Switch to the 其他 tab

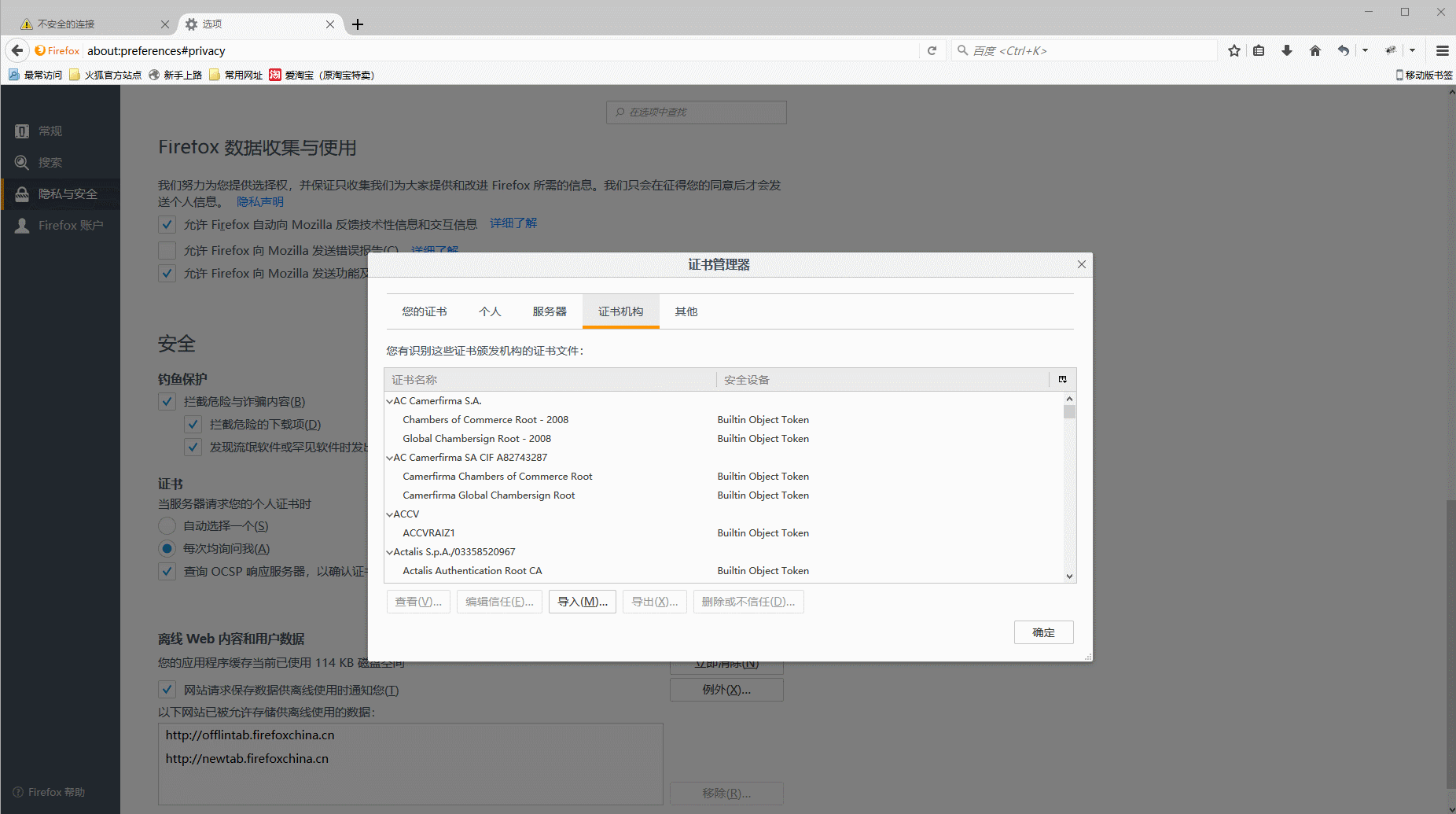click(686, 311)
